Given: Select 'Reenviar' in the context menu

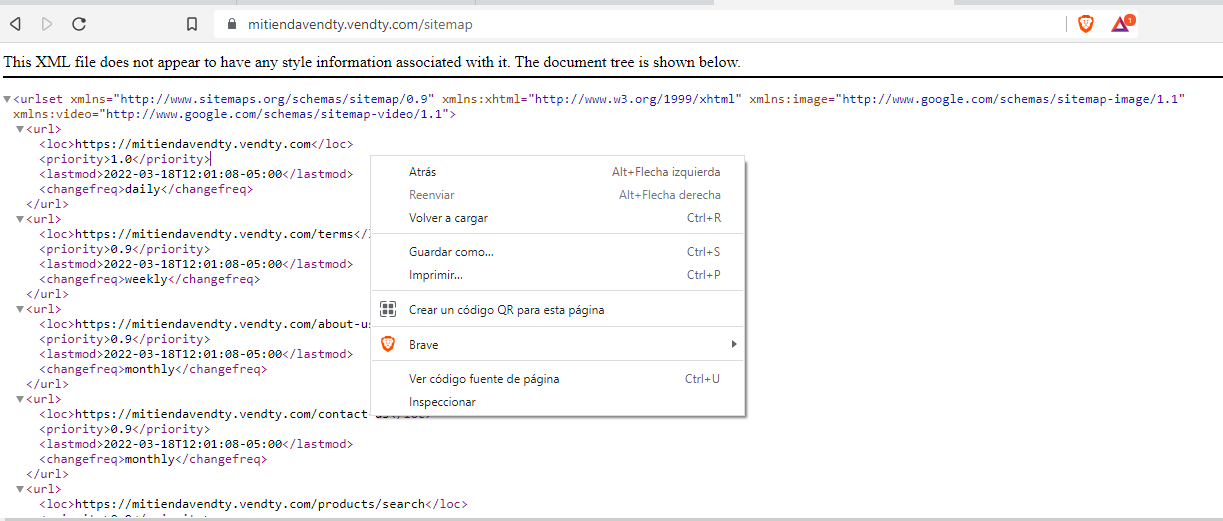Looking at the screenshot, I should pos(558,195).
